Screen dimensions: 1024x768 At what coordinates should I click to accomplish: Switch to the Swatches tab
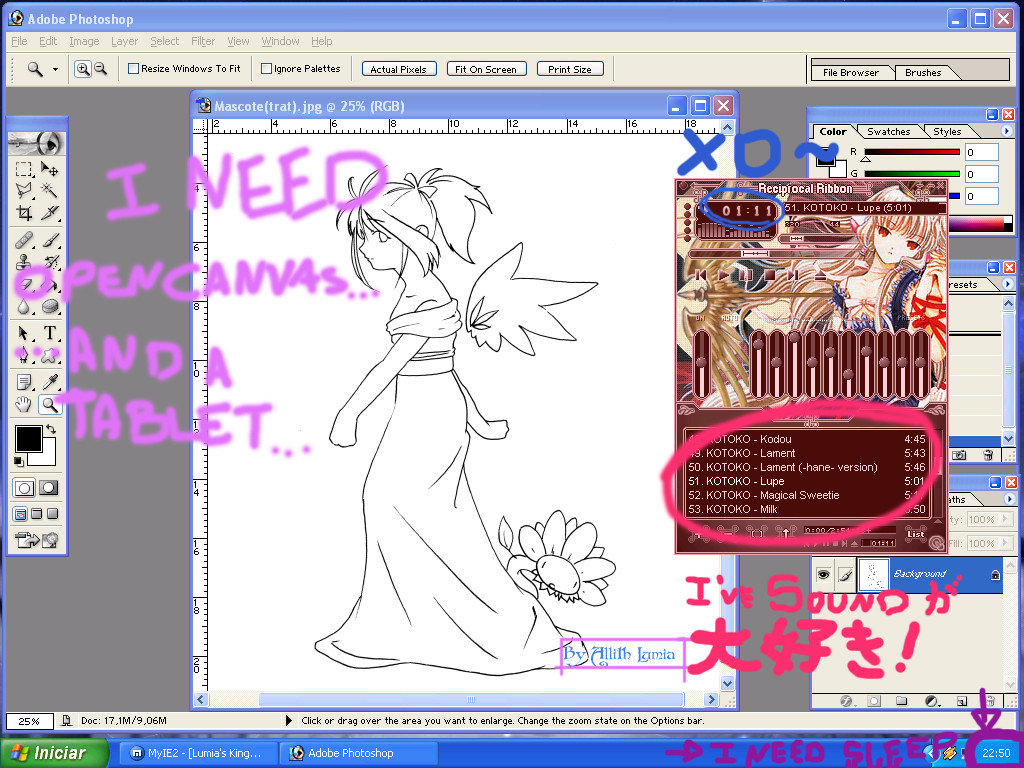click(888, 131)
